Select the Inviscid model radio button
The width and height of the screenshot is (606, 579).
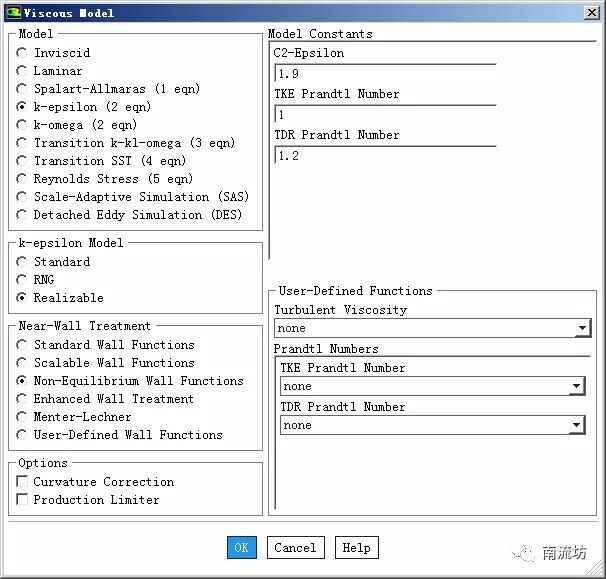[22, 53]
